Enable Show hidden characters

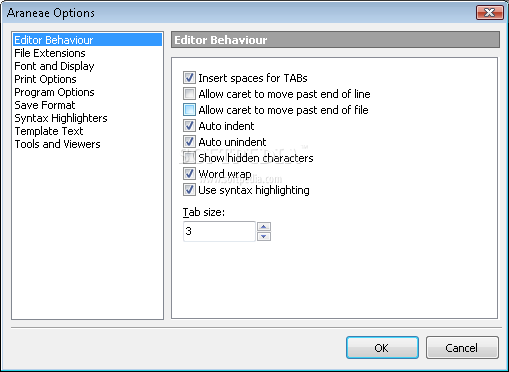click(189, 158)
